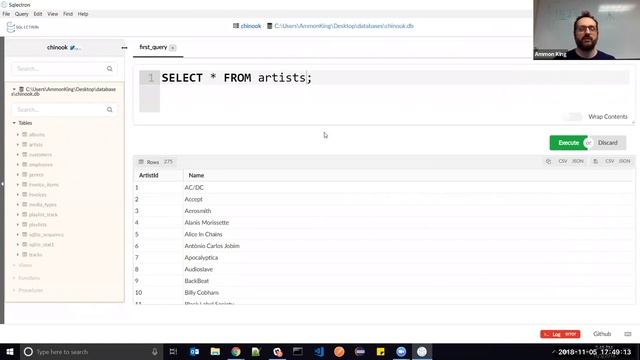
Task: Click the playlist_track table icon
Action: [x=24, y=214]
